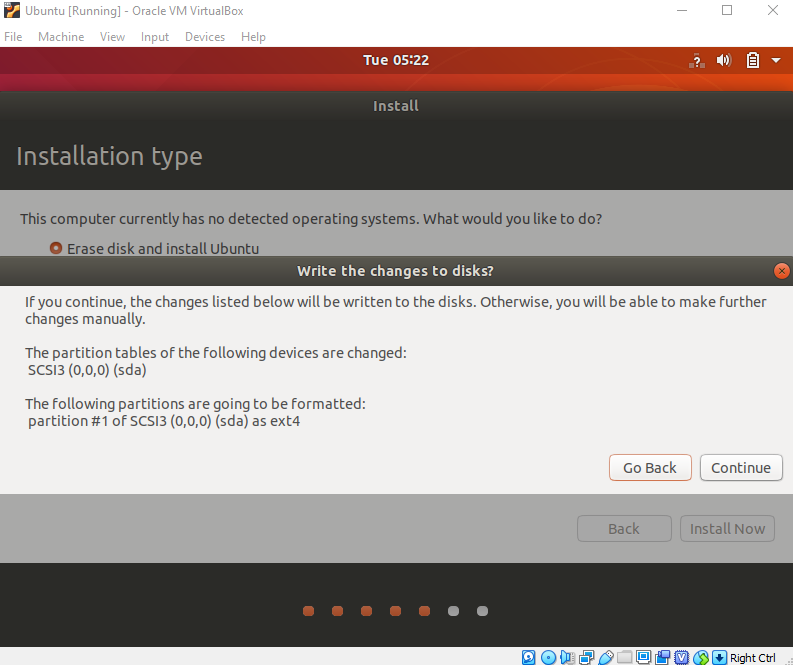793x665 pixels.
Task: Close the 'Write the changes to disks?' dialog
Action: tap(781, 271)
